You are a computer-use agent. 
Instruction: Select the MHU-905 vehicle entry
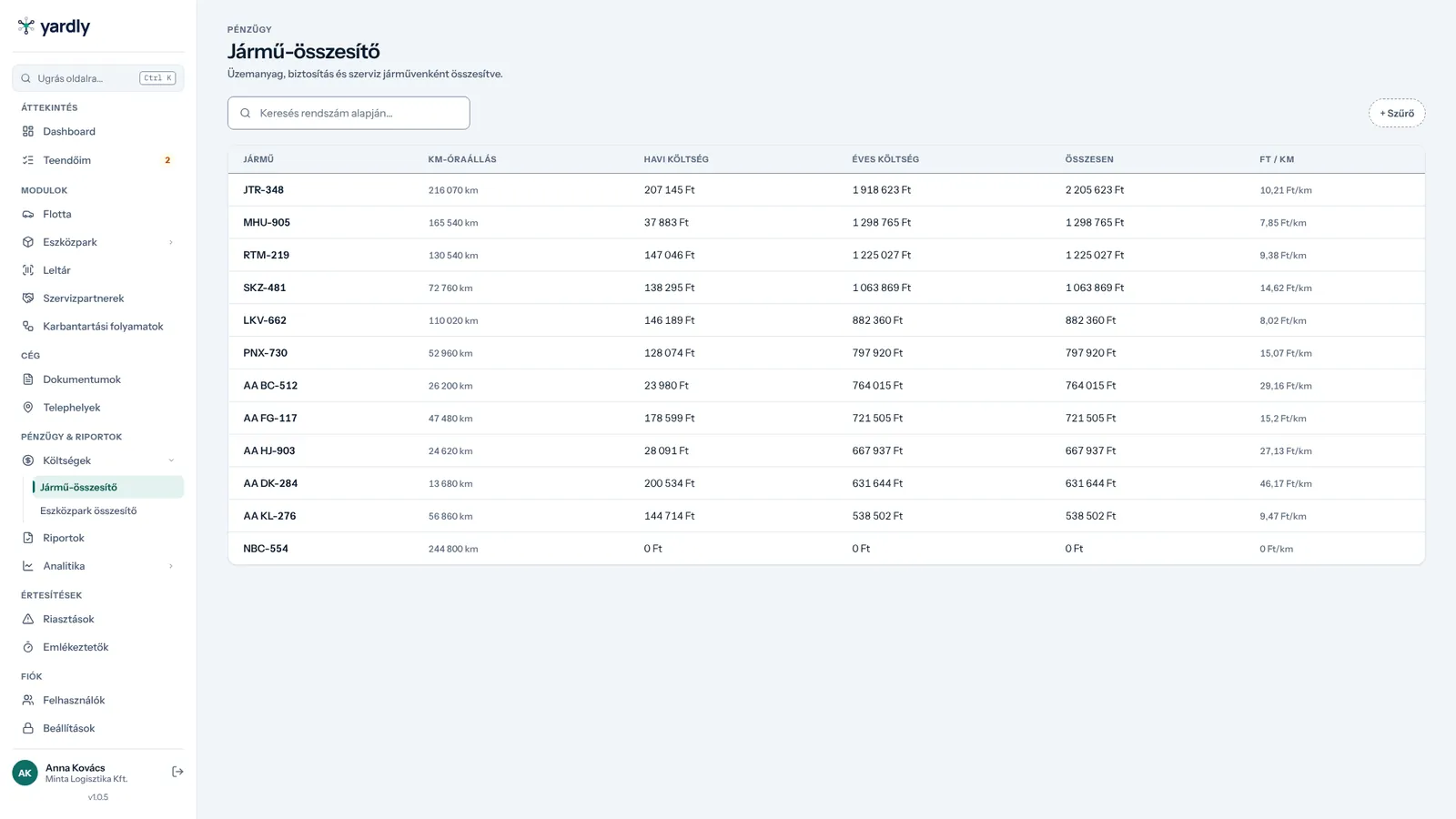click(826, 223)
